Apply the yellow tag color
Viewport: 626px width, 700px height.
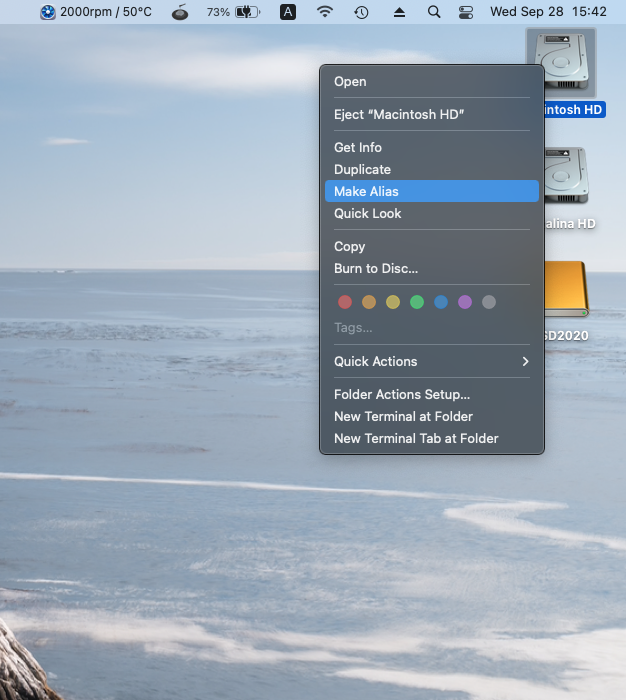[x=393, y=302]
